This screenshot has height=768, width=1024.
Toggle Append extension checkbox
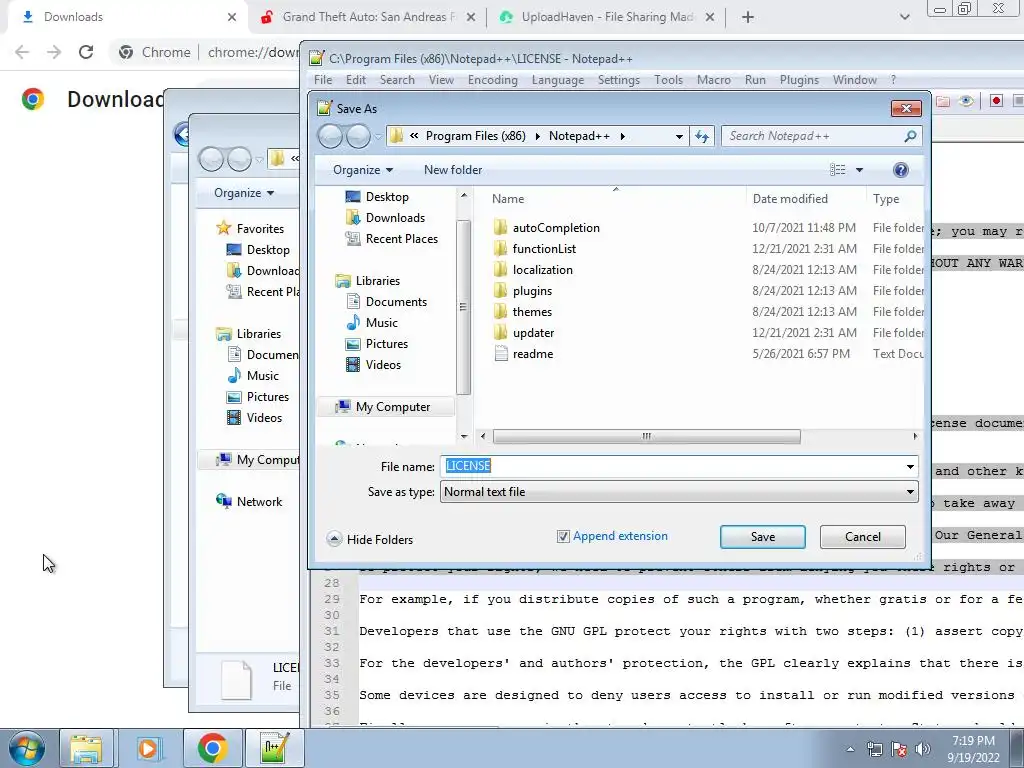[563, 536]
